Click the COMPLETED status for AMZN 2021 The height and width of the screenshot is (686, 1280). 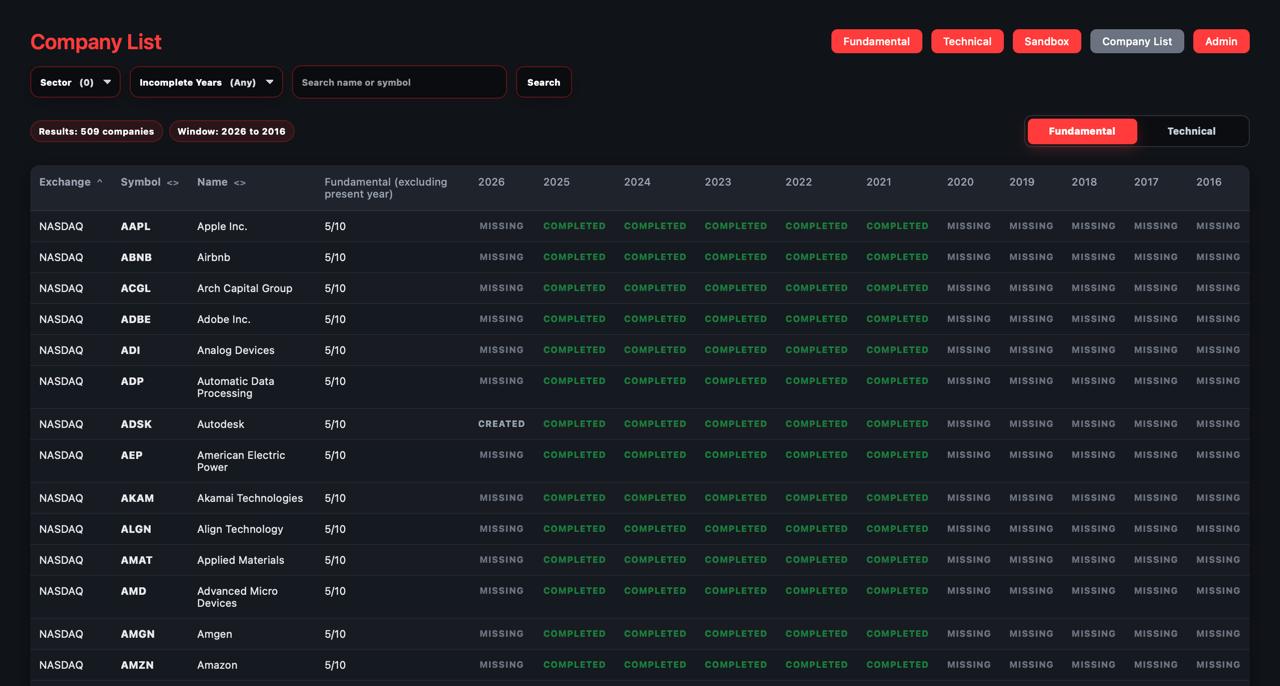click(897, 665)
